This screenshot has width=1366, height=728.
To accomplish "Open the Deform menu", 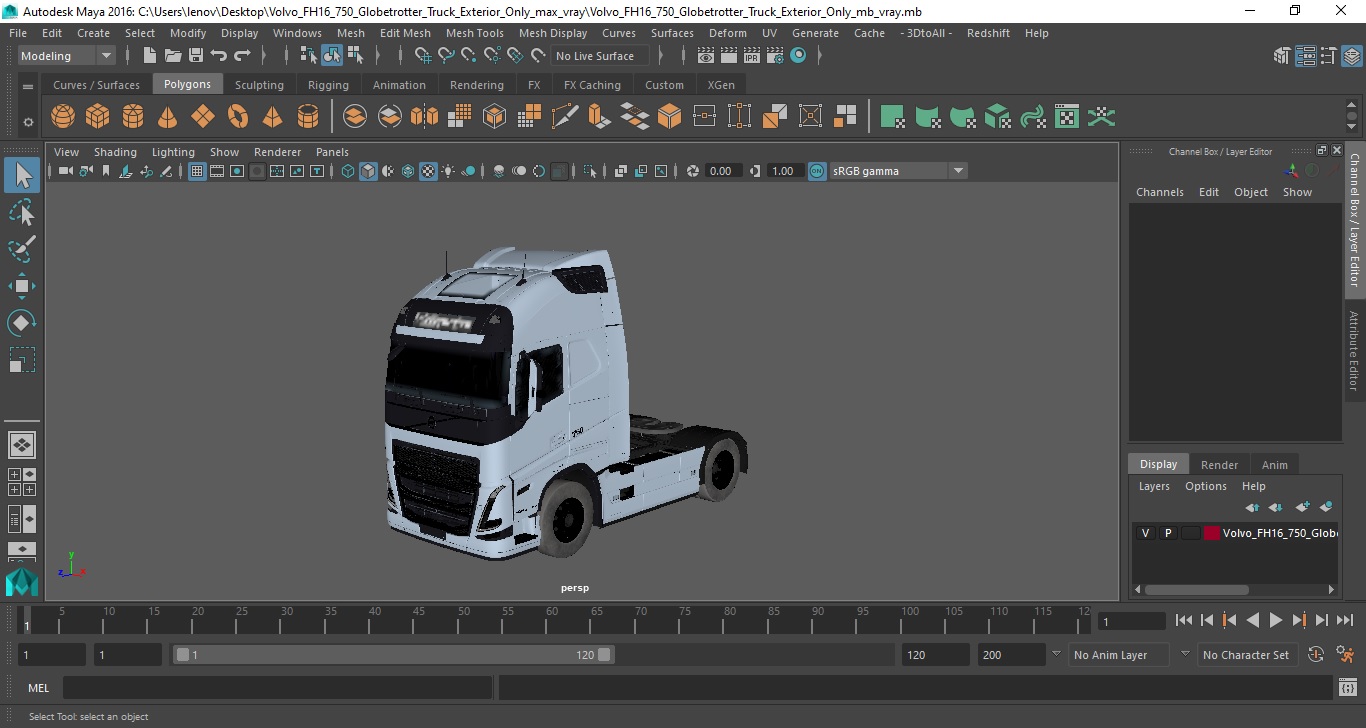I will pyautogui.click(x=727, y=33).
